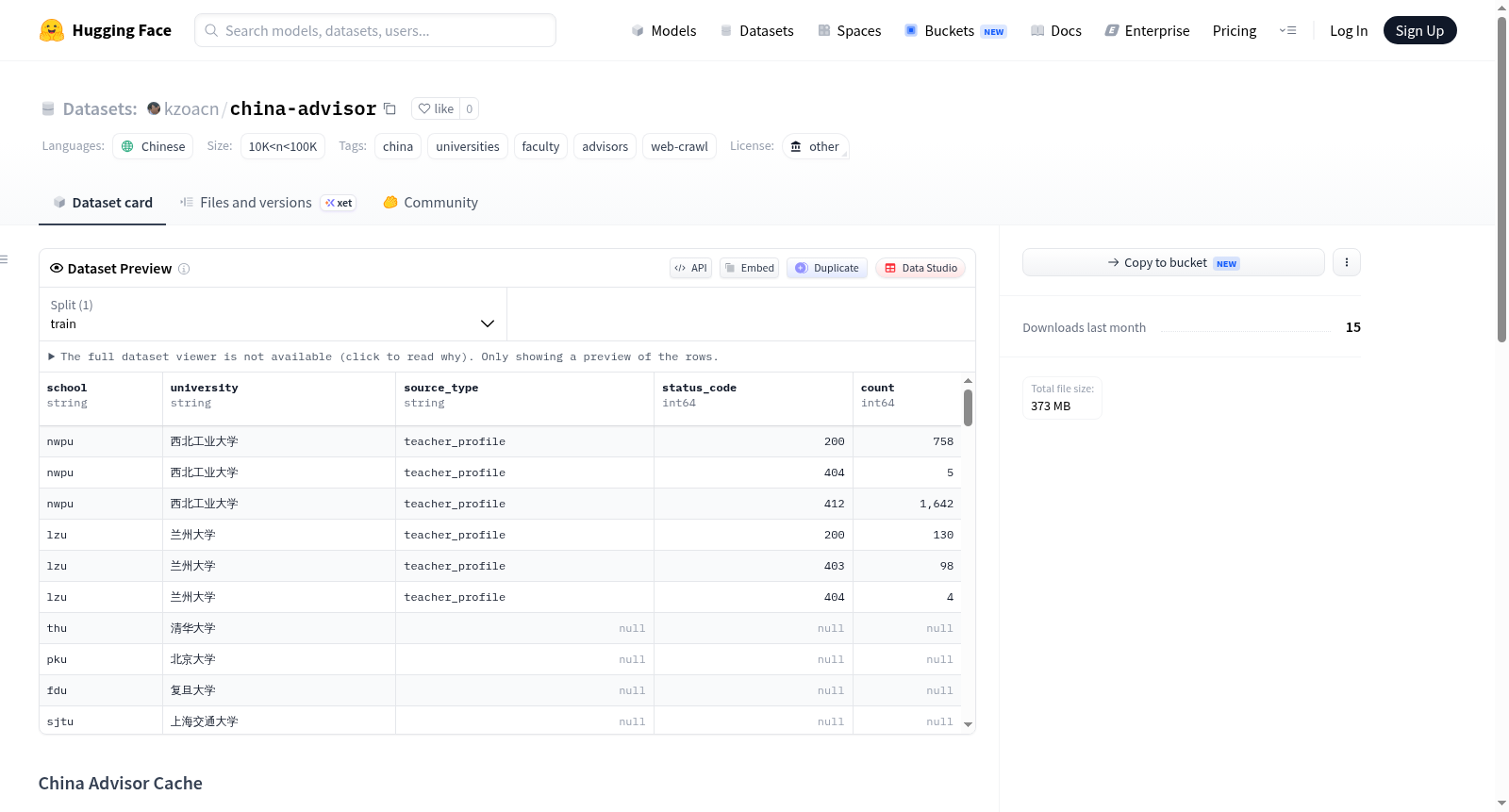Click the Sign Up button
The height and width of the screenshot is (812, 1509).
(x=1419, y=30)
